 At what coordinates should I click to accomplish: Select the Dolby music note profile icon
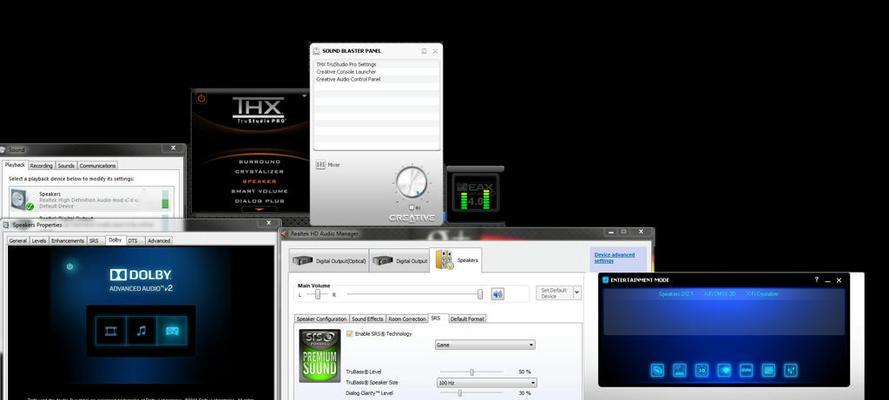(x=141, y=331)
